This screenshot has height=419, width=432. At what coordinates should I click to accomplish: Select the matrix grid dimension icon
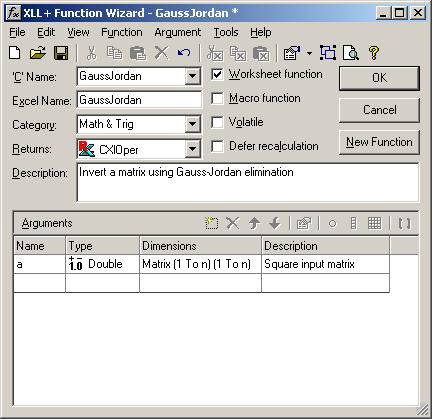tap(374, 223)
